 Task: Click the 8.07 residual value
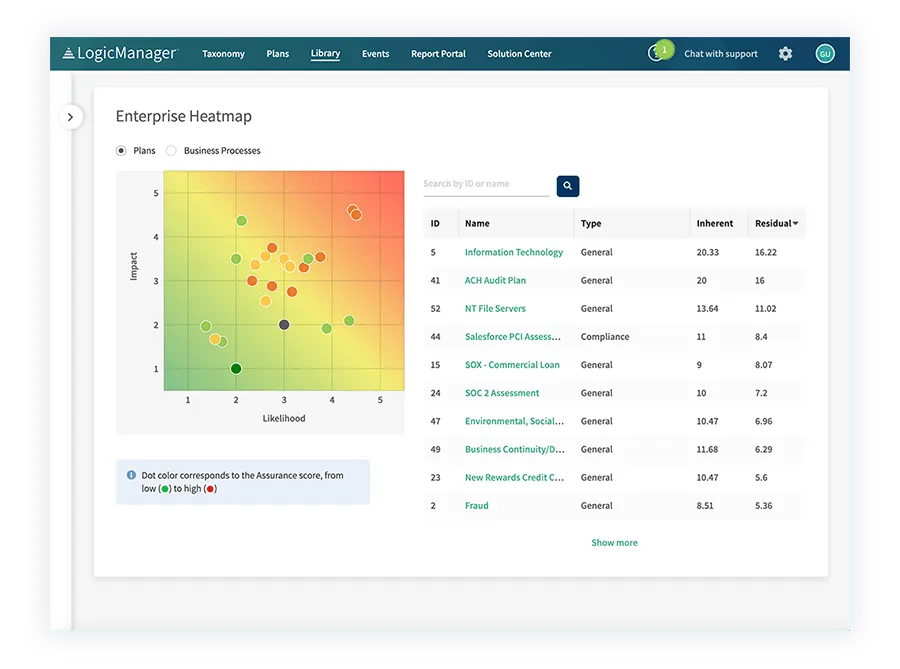tap(763, 364)
